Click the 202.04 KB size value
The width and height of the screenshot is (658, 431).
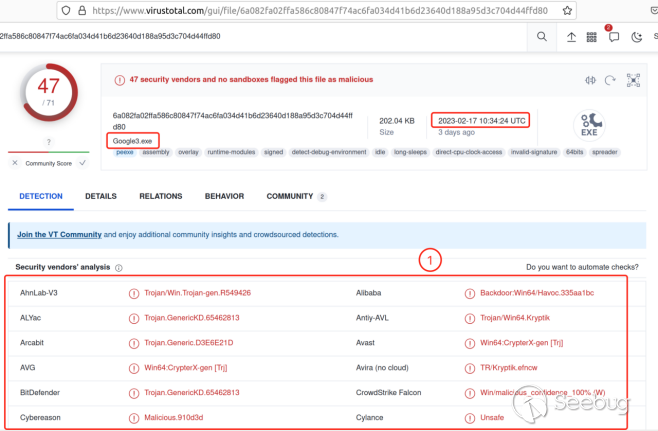[x=397, y=121]
